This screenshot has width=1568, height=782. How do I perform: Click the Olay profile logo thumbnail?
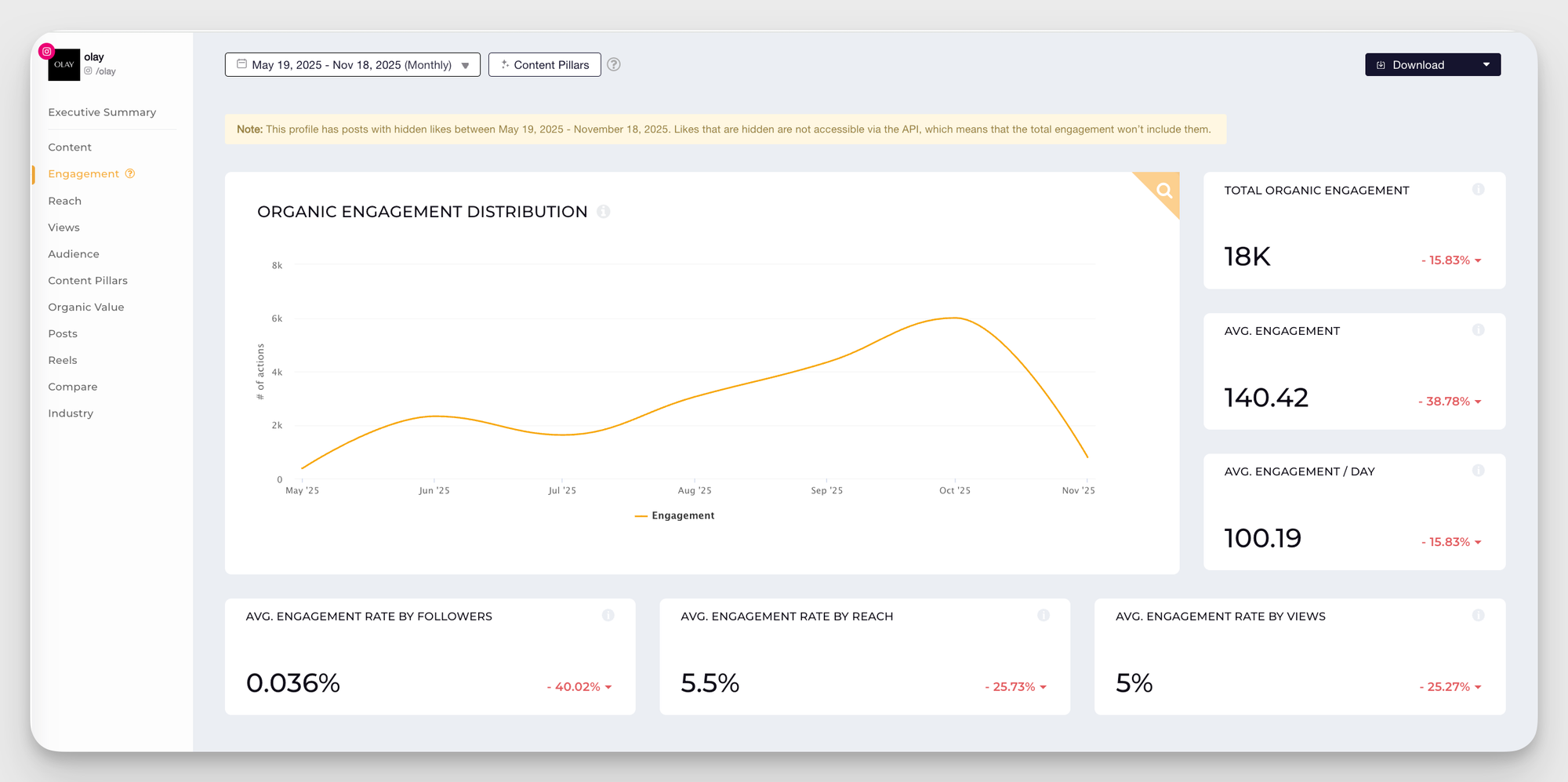click(x=64, y=65)
